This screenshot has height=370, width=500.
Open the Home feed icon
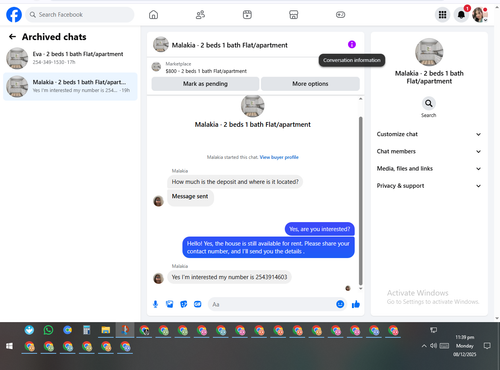coord(153,15)
